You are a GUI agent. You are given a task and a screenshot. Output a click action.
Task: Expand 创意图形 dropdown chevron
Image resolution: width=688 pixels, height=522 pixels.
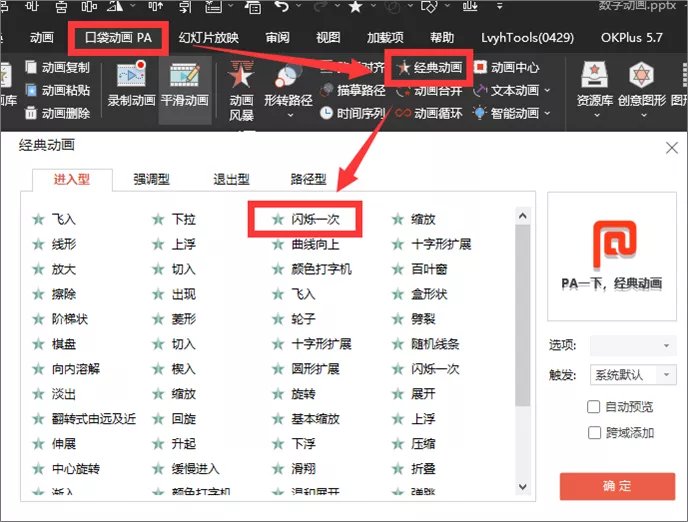click(644, 115)
